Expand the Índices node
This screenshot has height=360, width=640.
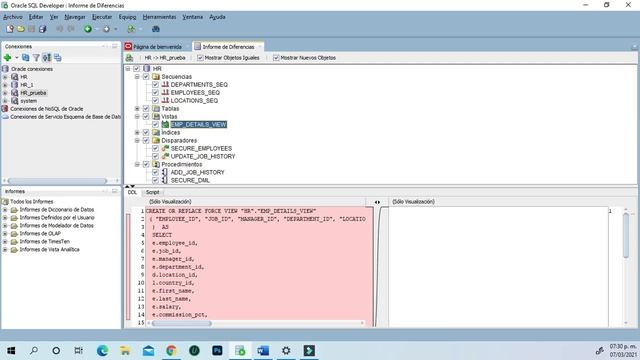point(137,133)
